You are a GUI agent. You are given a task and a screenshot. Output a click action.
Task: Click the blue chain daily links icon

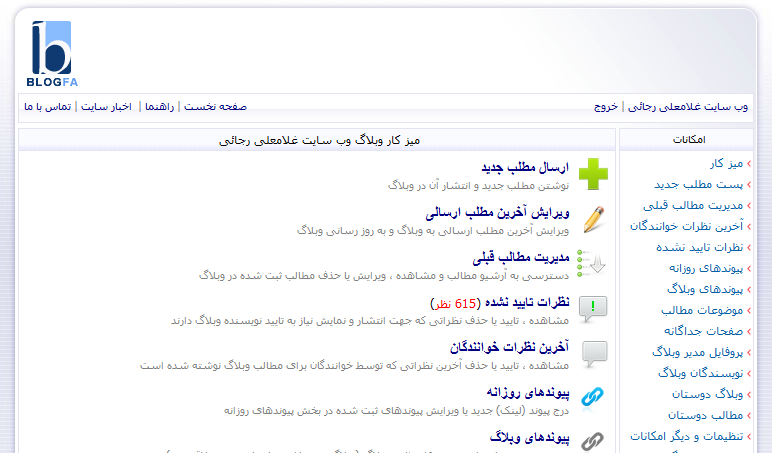click(593, 397)
